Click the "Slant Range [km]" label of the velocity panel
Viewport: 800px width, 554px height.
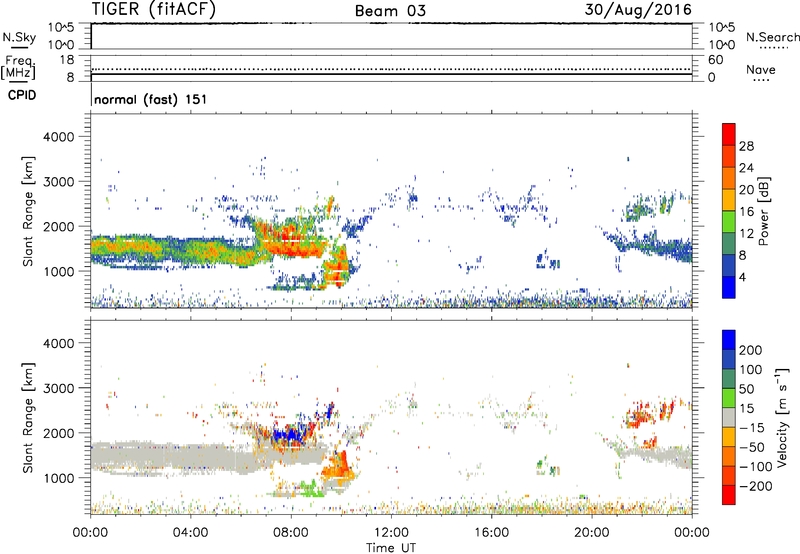28,418
